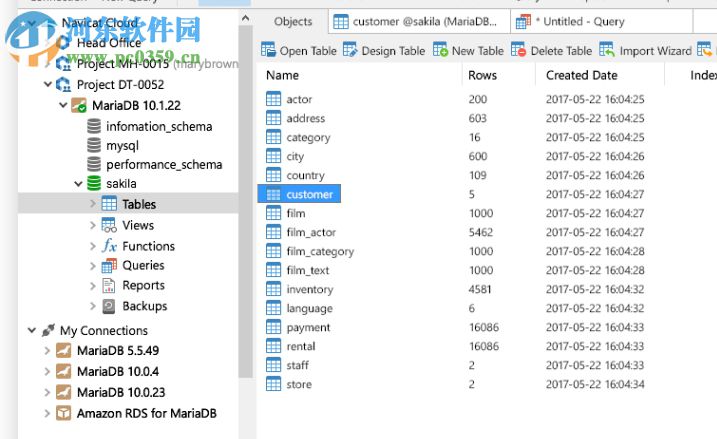Click the payment table icon
Screen dimensions: 717x439
273,327
